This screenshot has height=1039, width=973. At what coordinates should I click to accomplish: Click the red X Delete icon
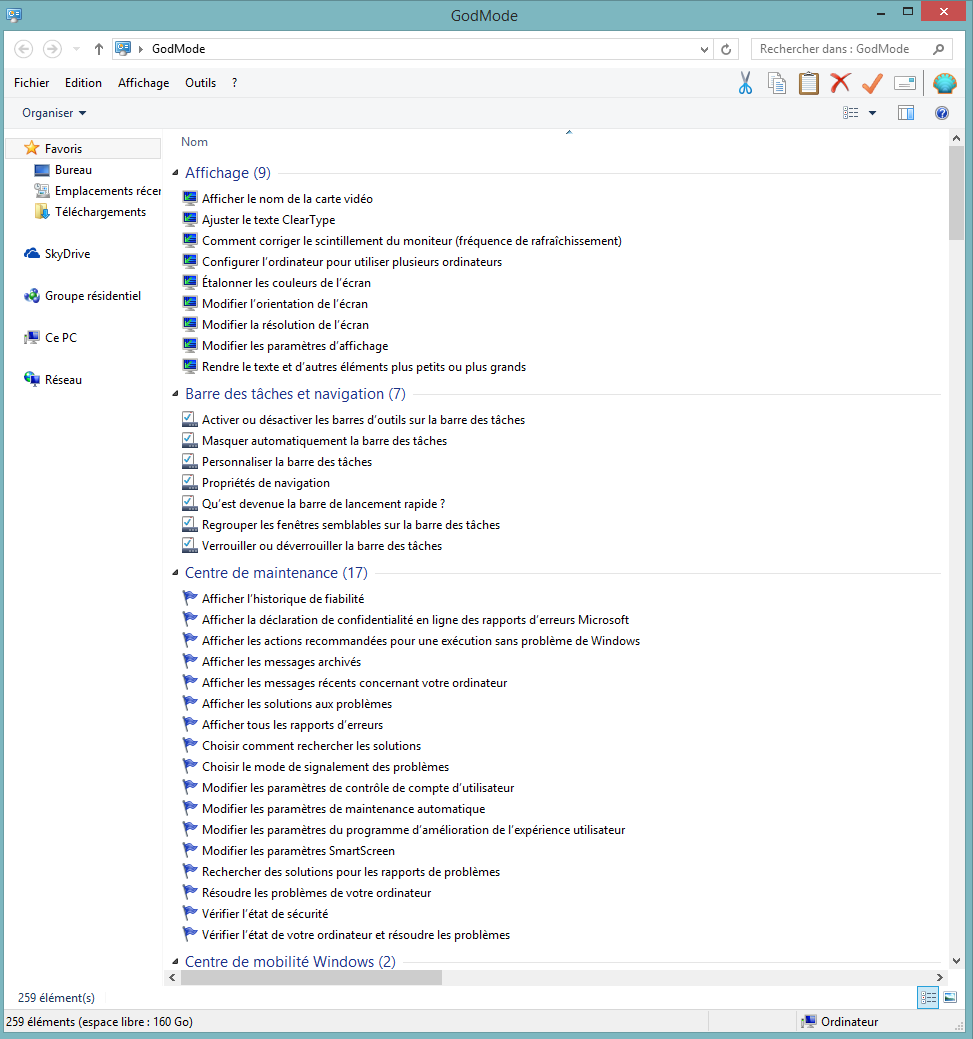840,83
